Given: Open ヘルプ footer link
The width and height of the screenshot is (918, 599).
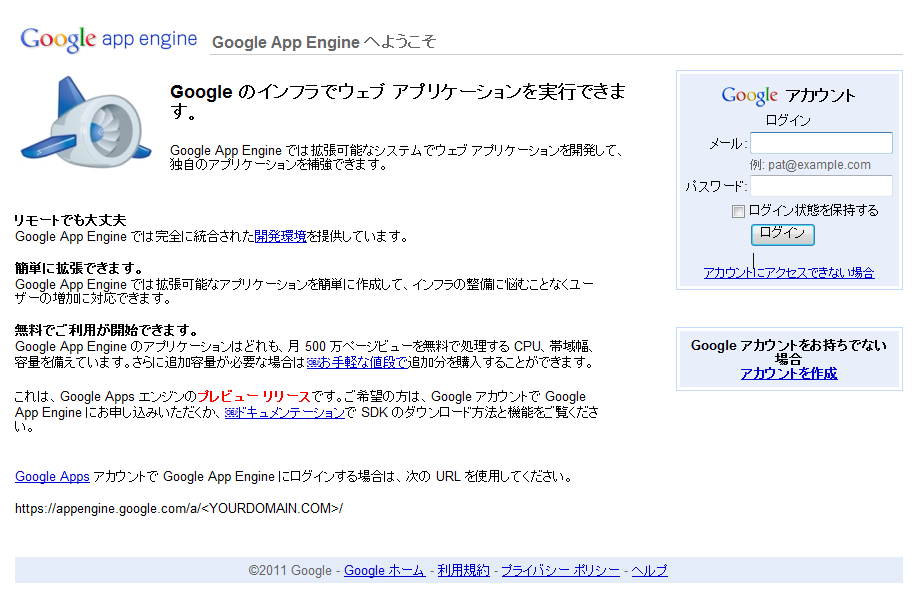Looking at the screenshot, I should [x=649, y=570].
